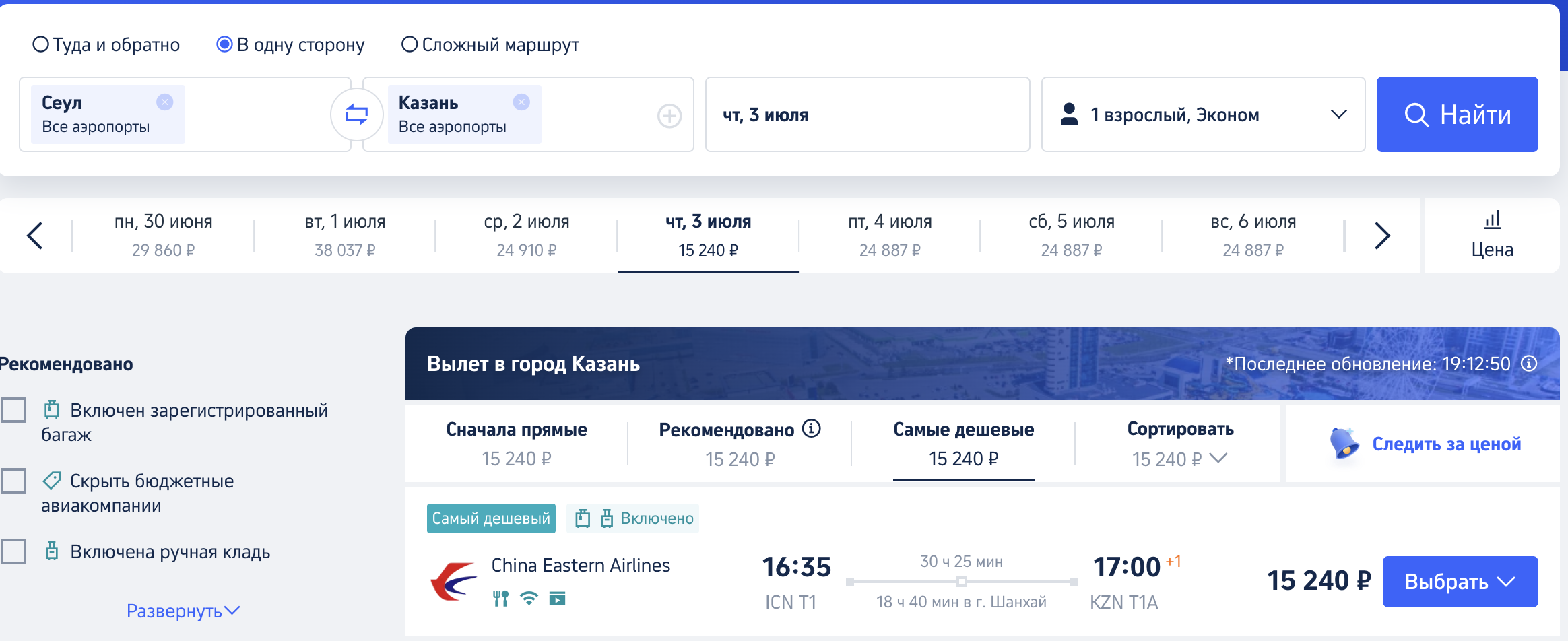
Task: Open the 1 взрослый, Эконом passenger dropdown
Action: point(1203,114)
